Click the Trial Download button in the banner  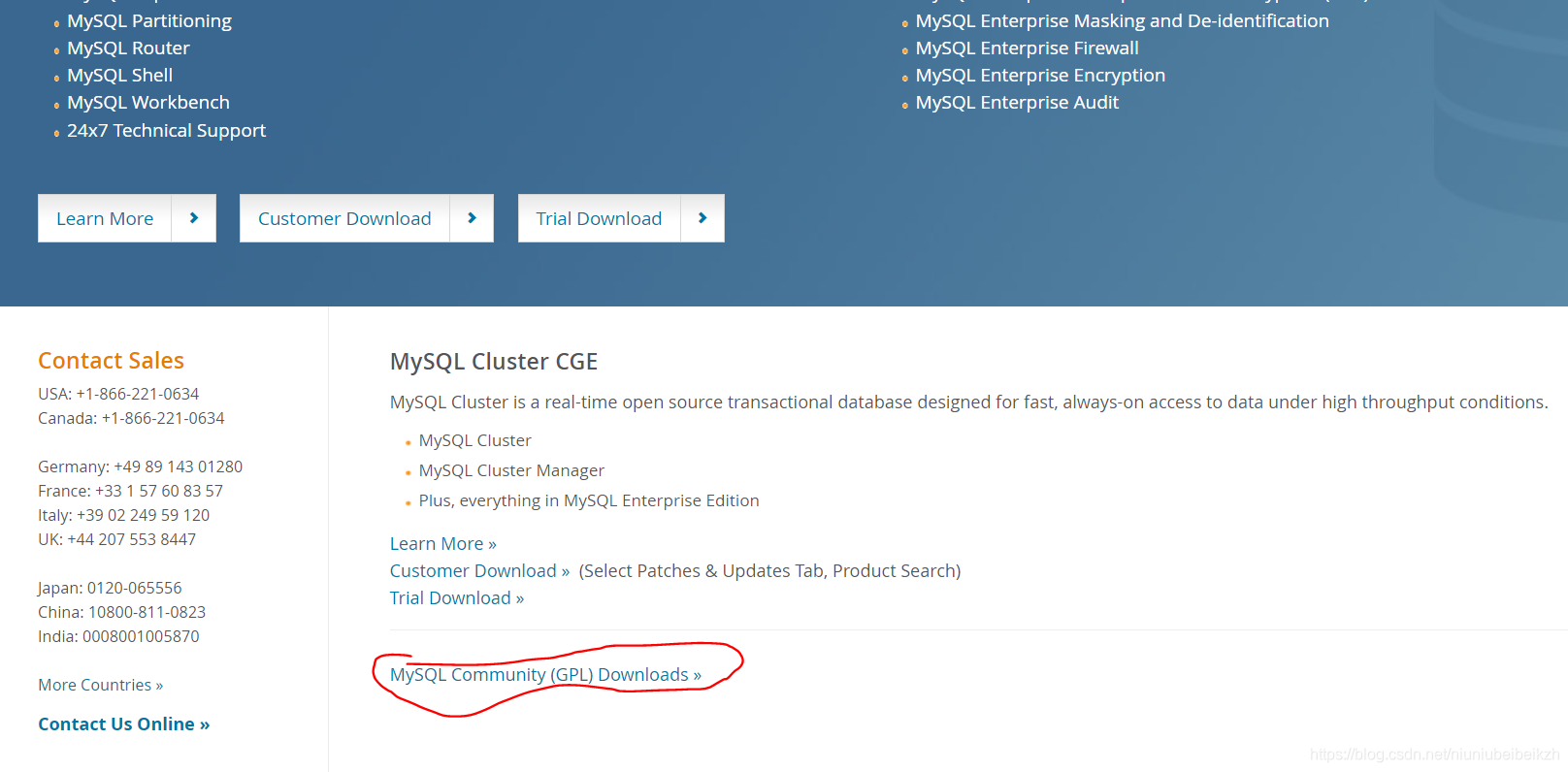[x=599, y=218]
